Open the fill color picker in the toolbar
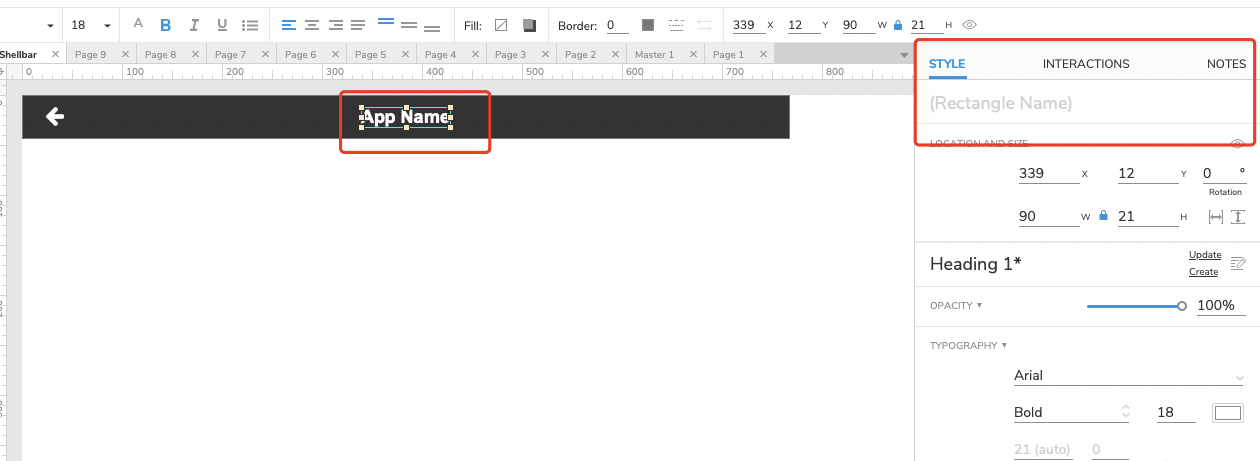 501,25
